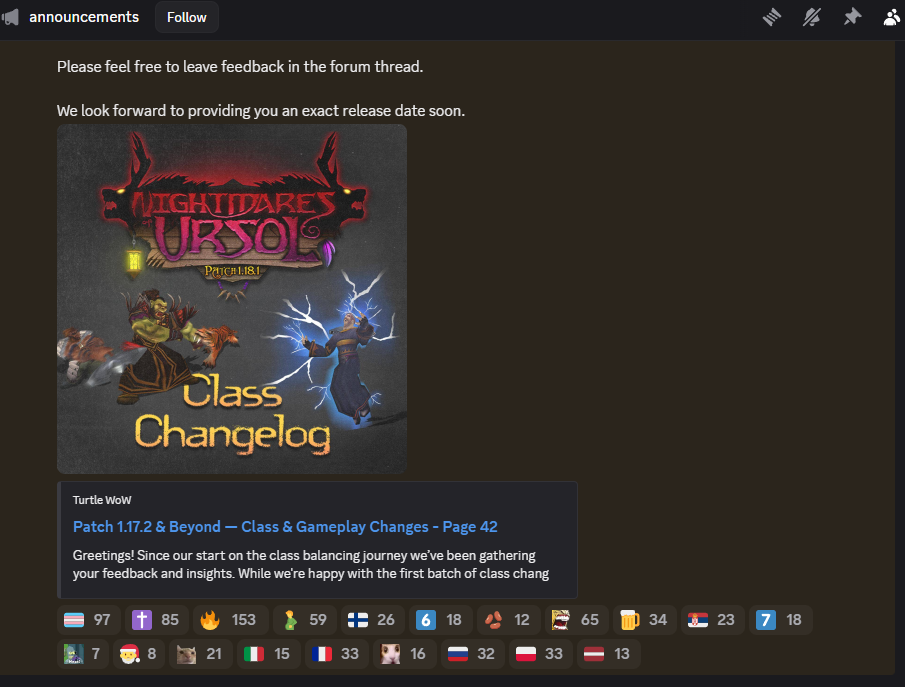Open the Nightmares of Ursol changelog image
Image resolution: width=905 pixels, height=687 pixels.
232,299
